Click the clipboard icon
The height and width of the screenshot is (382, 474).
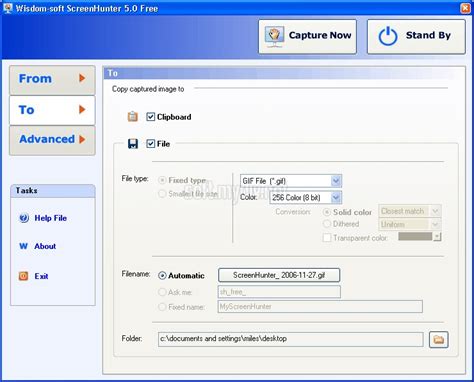[133, 117]
